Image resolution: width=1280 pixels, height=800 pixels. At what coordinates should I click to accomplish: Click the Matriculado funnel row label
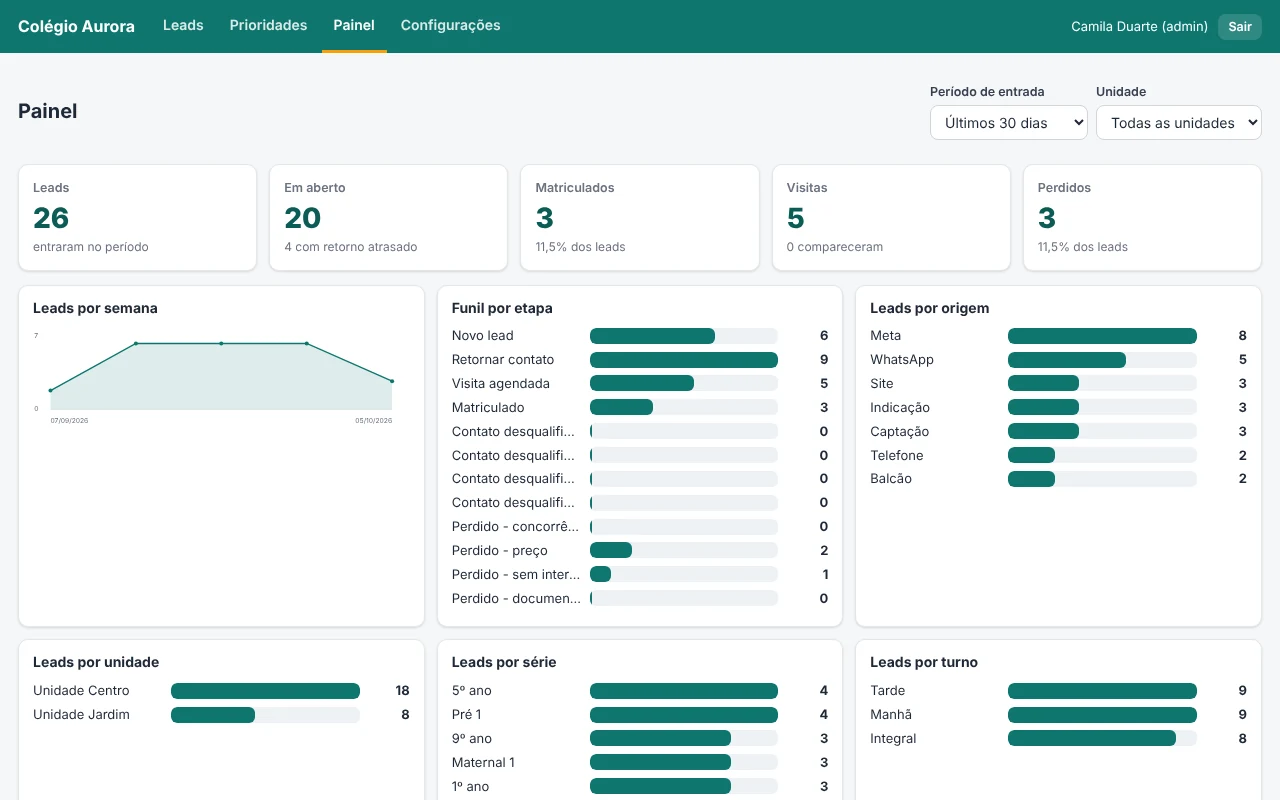[488, 408]
